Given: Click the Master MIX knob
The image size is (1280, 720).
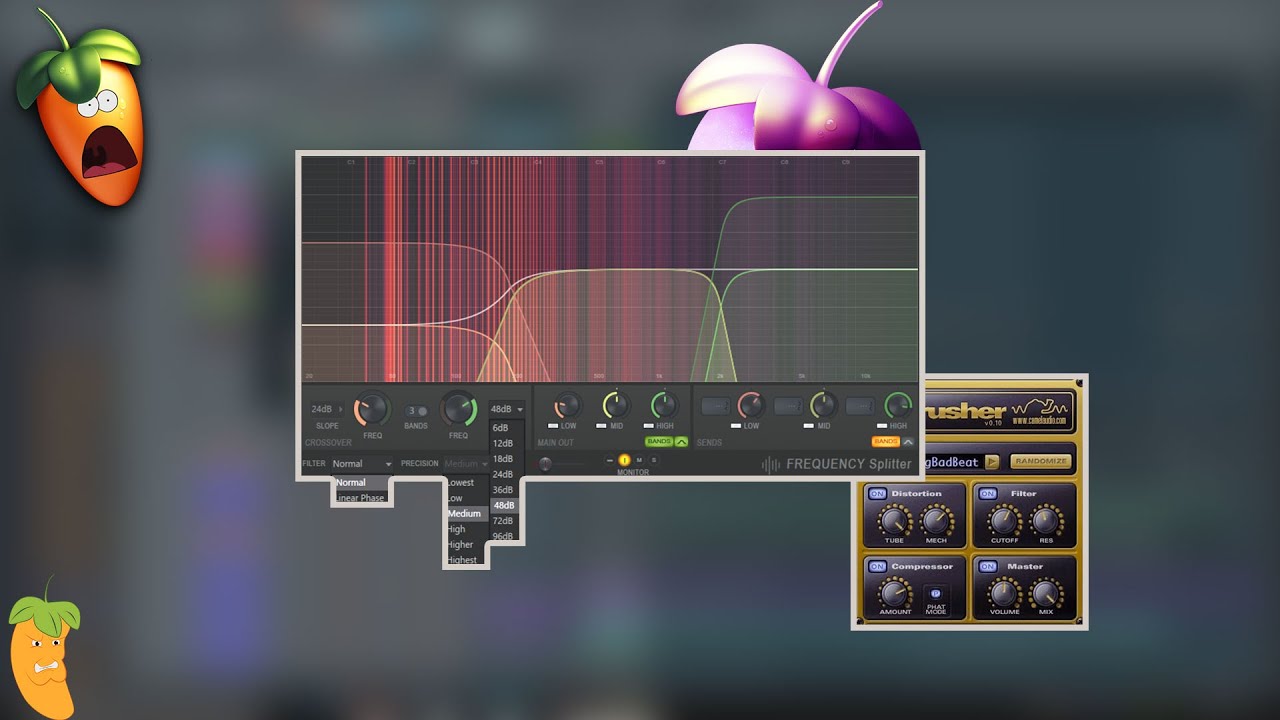Looking at the screenshot, I should coord(1046,594).
